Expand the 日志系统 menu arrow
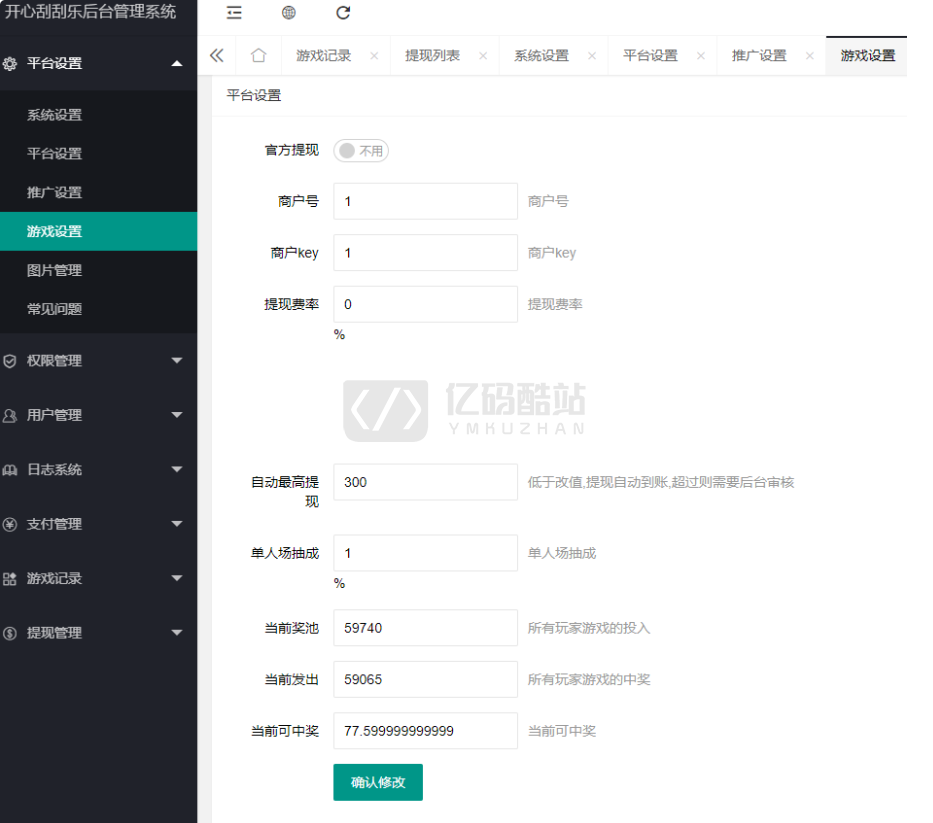This screenshot has height=823, width=933. point(177,469)
